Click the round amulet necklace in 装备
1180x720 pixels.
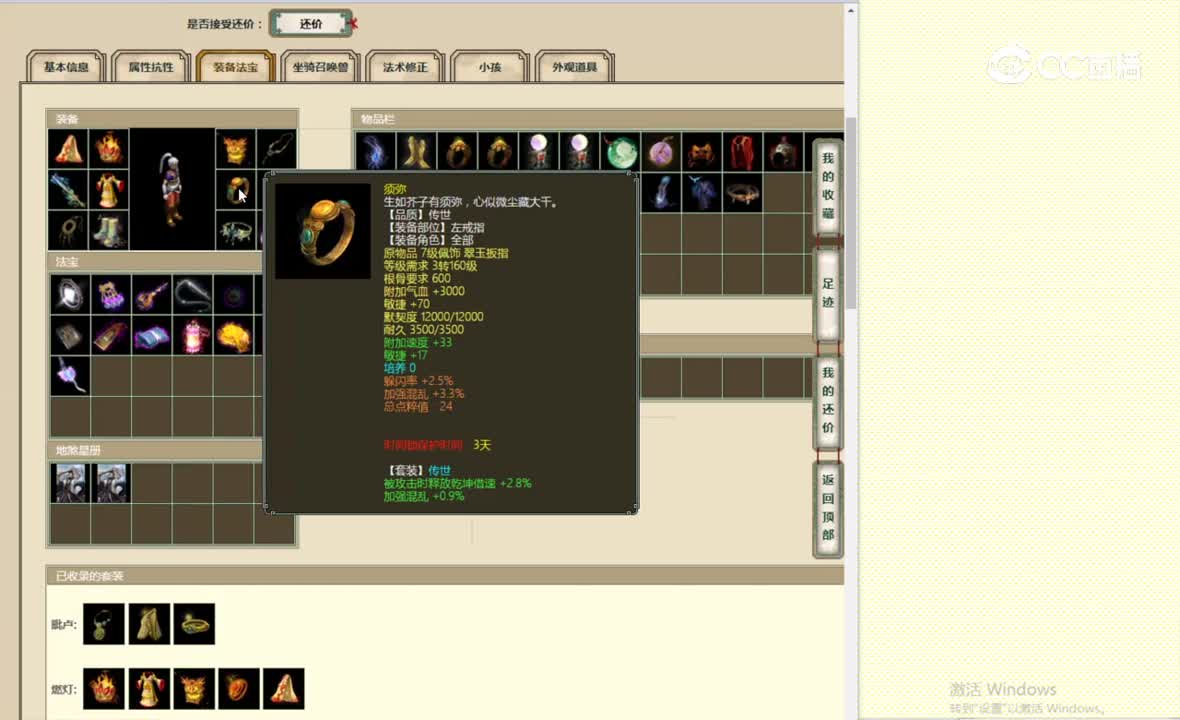pyautogui.click(x=68, y=230)
